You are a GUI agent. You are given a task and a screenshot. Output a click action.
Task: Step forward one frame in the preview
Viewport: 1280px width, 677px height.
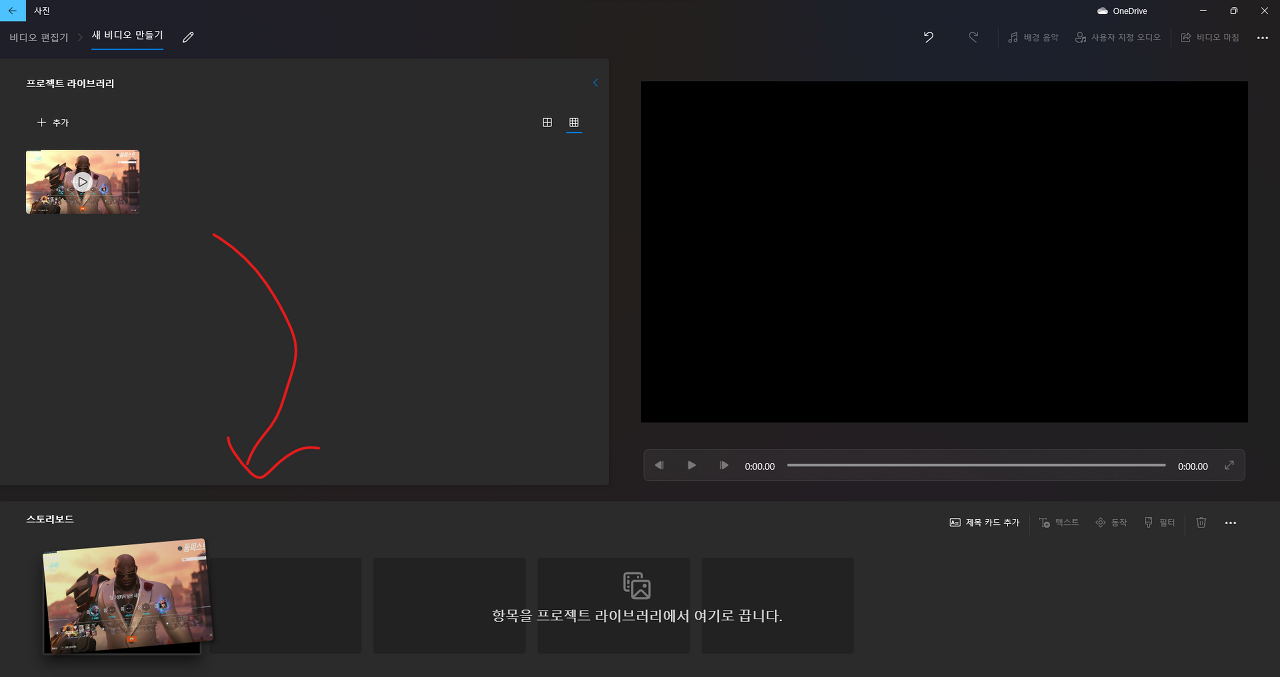(x=724, y=465)
